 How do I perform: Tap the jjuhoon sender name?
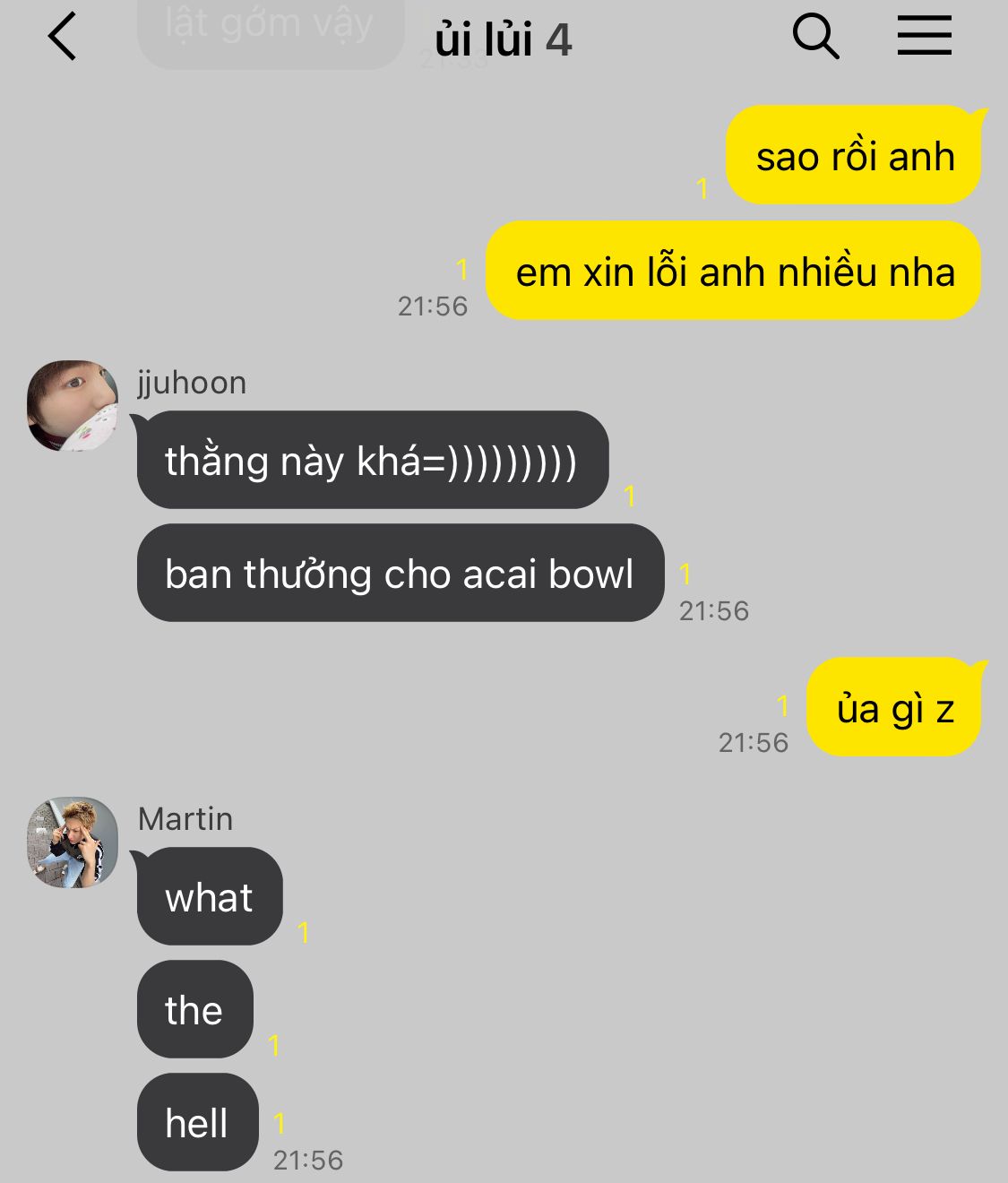click(192, 383)
